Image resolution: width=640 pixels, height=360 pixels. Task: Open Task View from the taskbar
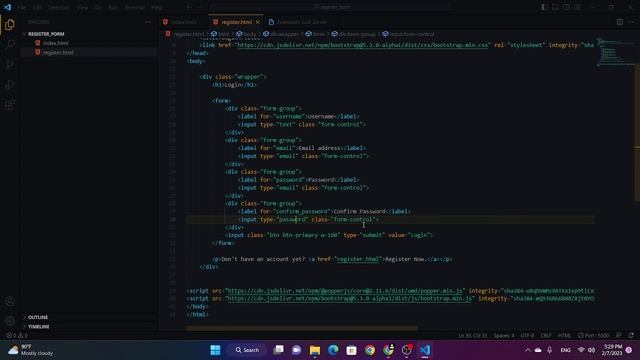click(x=278, y=350)
